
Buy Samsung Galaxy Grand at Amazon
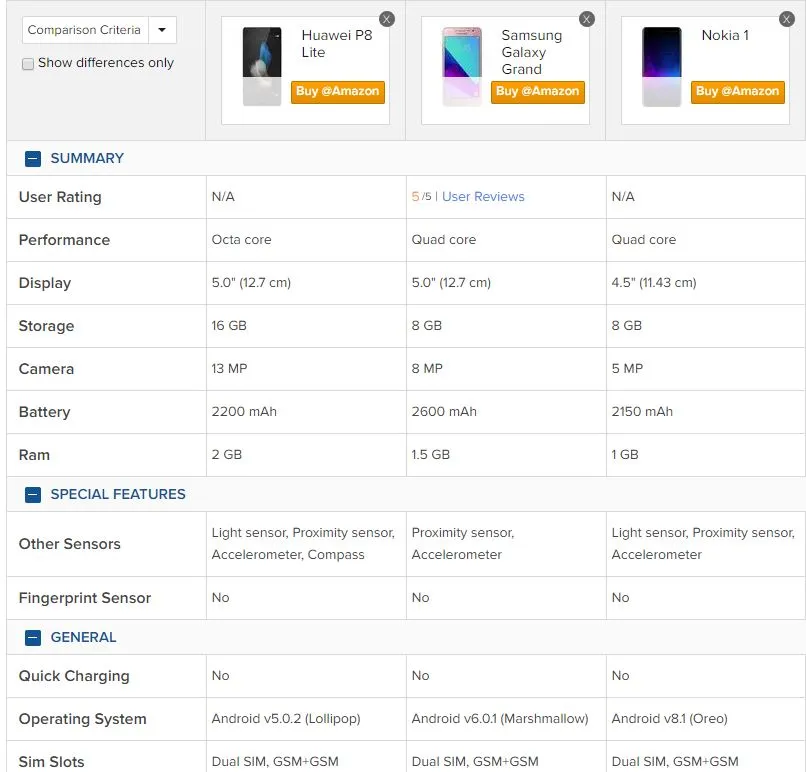coord(538,92)
